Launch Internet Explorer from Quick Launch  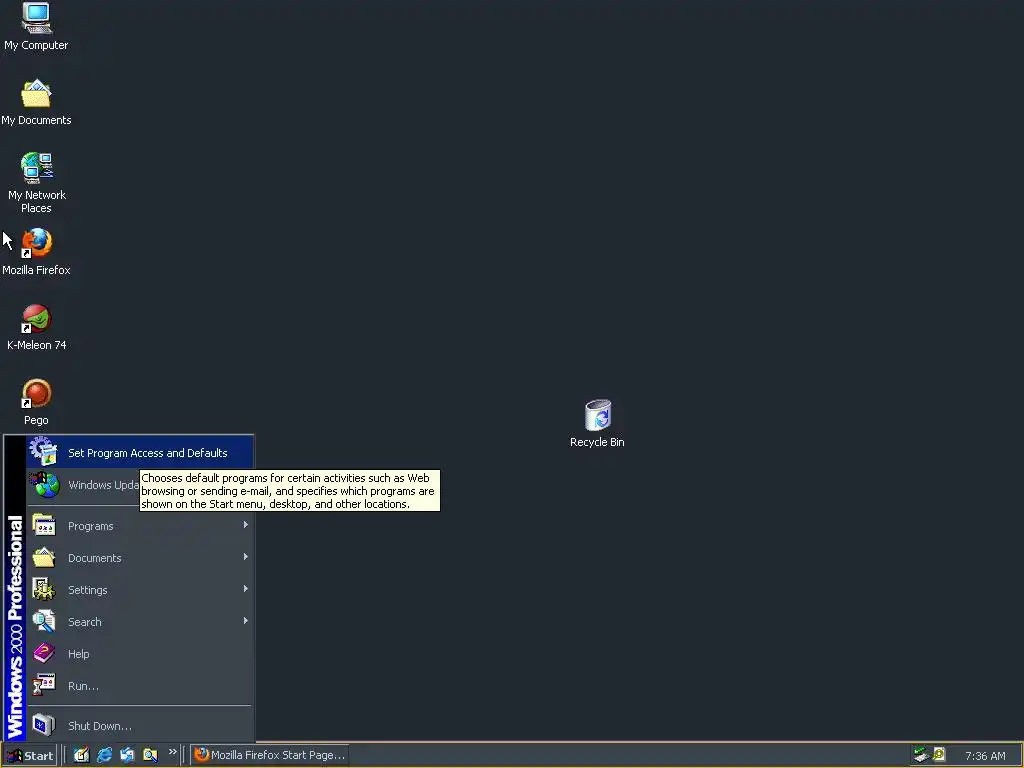point(104,755)
